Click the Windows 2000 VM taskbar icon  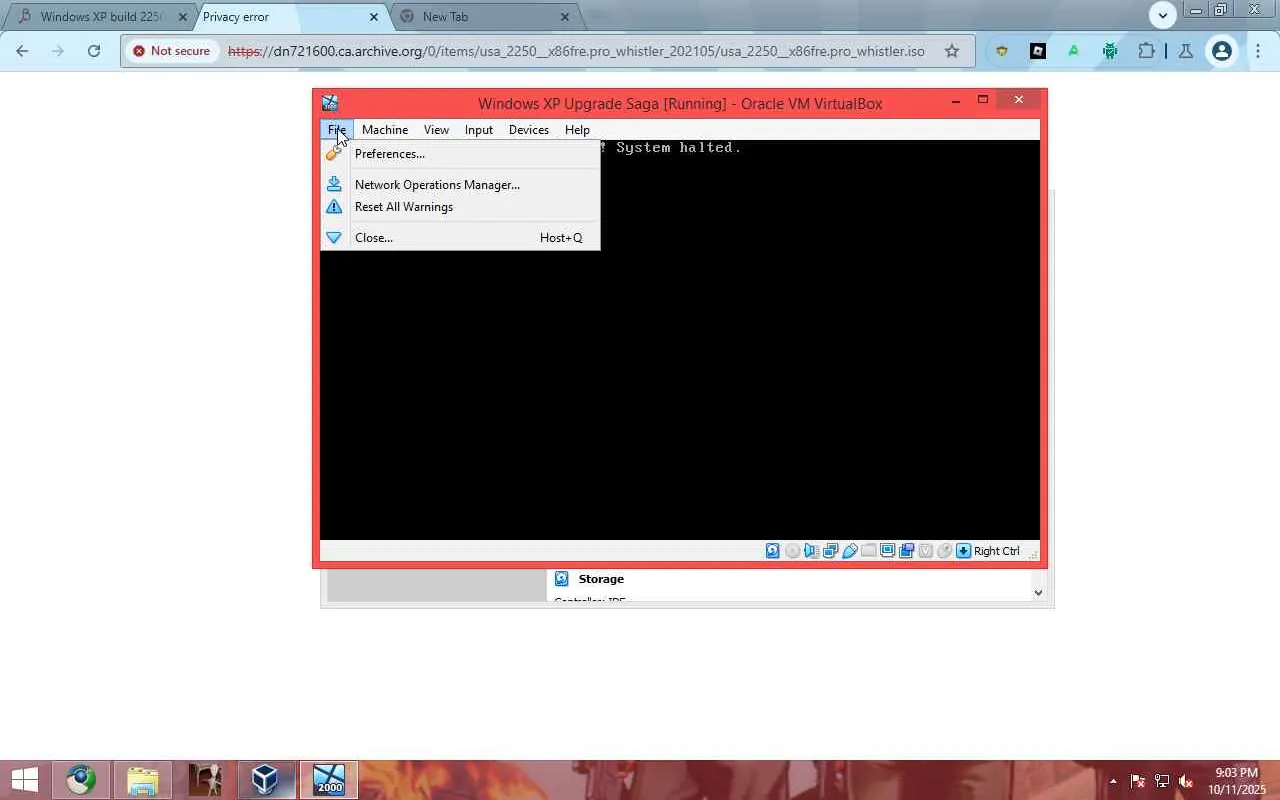coord(329,780)
